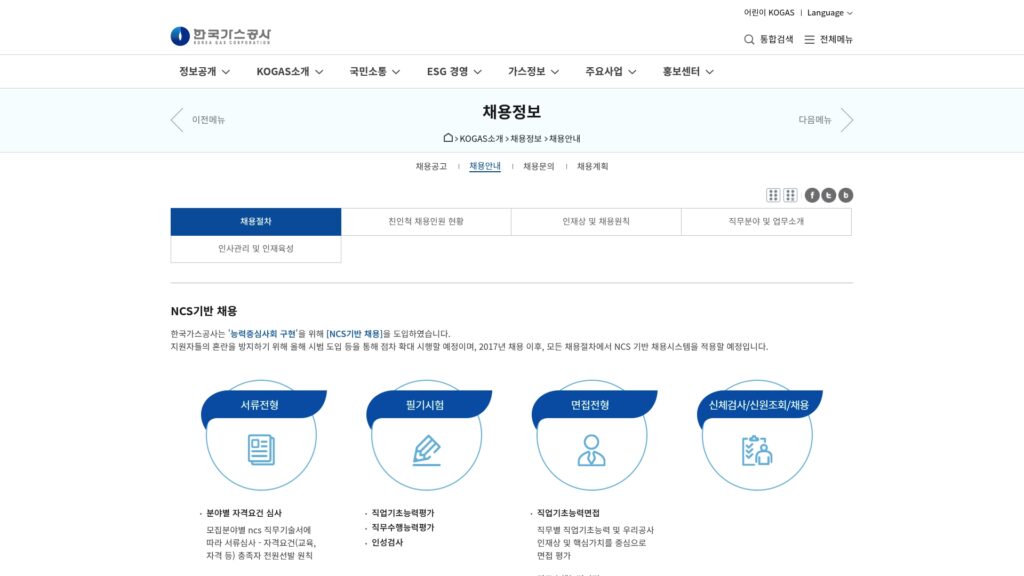Open 통합검색 via the magnifier icon

(x=748, y=39)
